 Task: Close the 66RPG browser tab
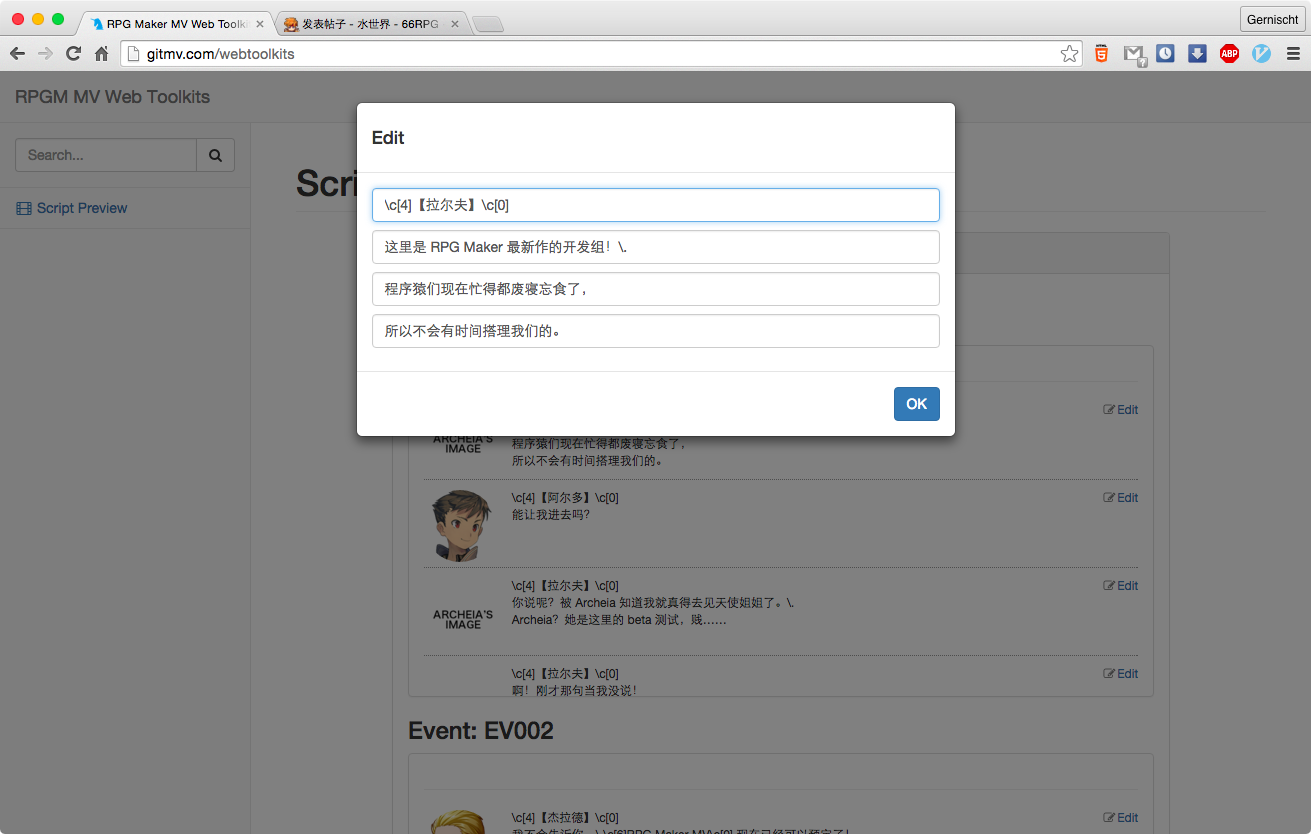pos(455,24)
